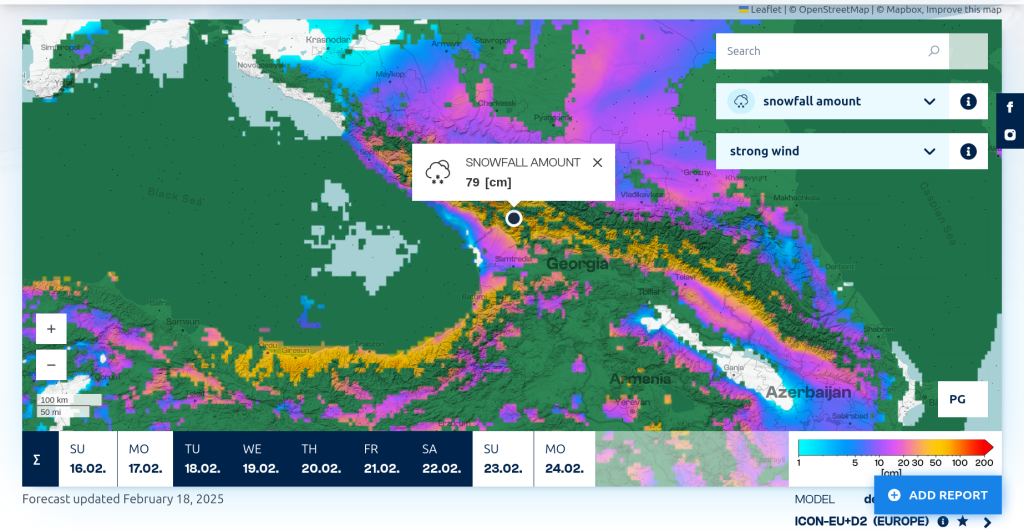Zoom in the map

coord(51,329)
